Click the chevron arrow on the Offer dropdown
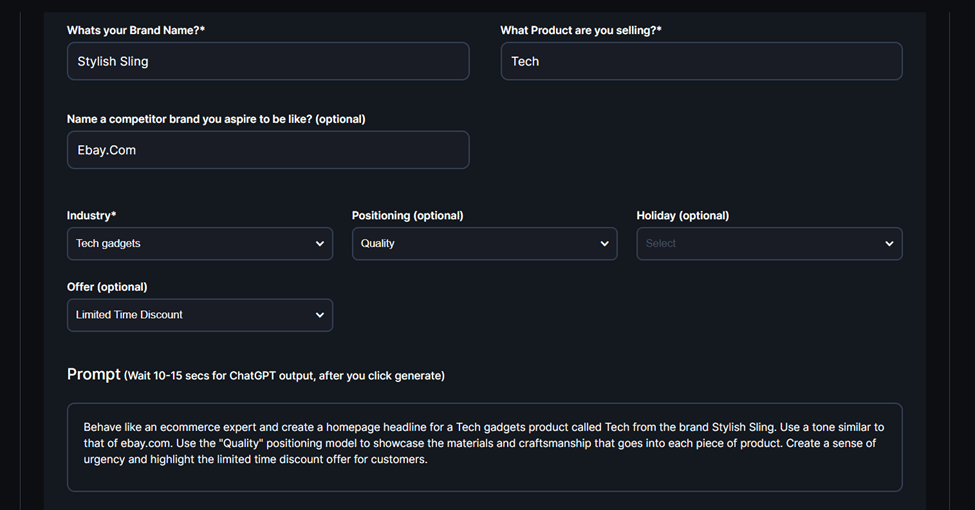 tap(320, 315)
